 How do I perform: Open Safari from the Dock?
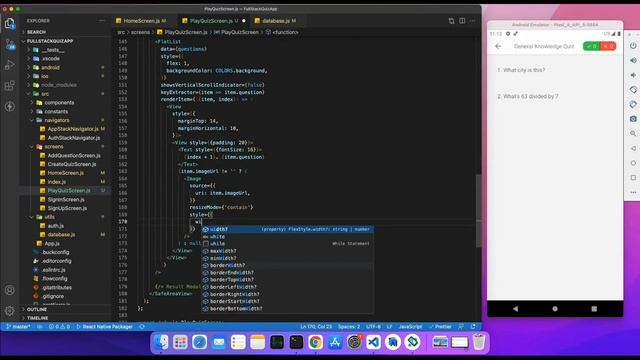pyautogui.click(x=199, y=342)
